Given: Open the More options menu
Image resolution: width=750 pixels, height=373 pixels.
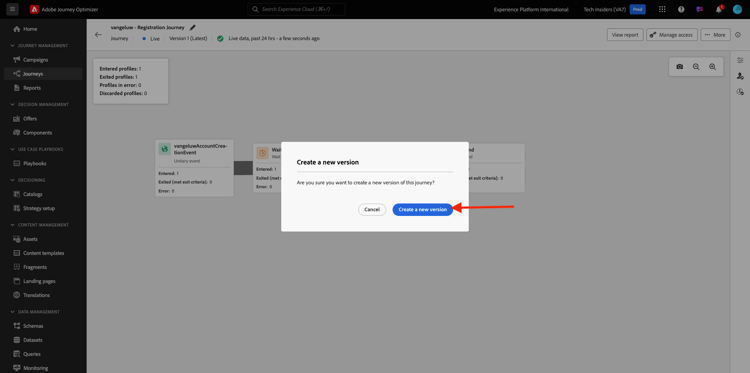Looking at the screenshot, I should pos(715,35).
